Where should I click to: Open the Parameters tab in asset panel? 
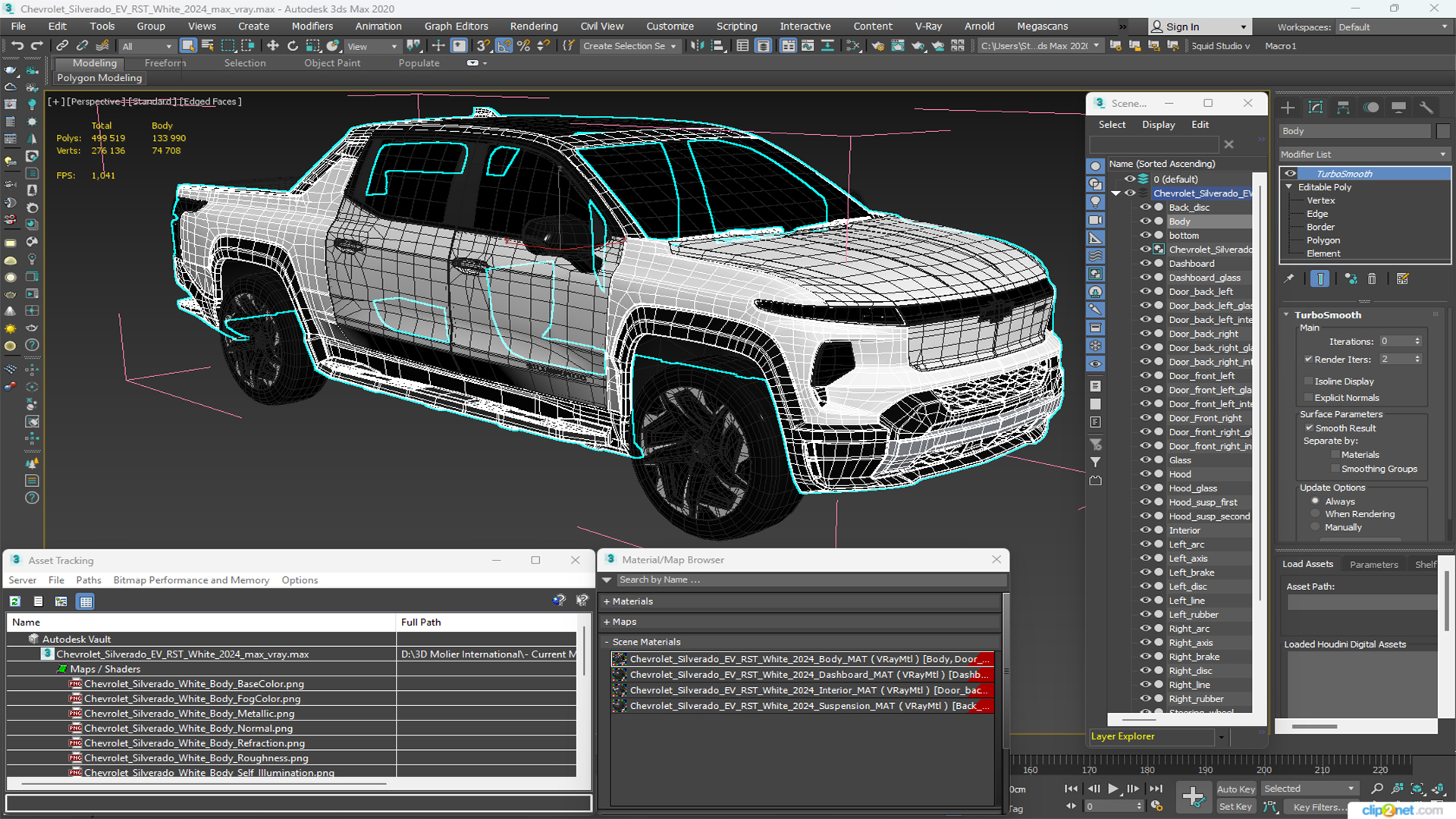coord(1373,564)
